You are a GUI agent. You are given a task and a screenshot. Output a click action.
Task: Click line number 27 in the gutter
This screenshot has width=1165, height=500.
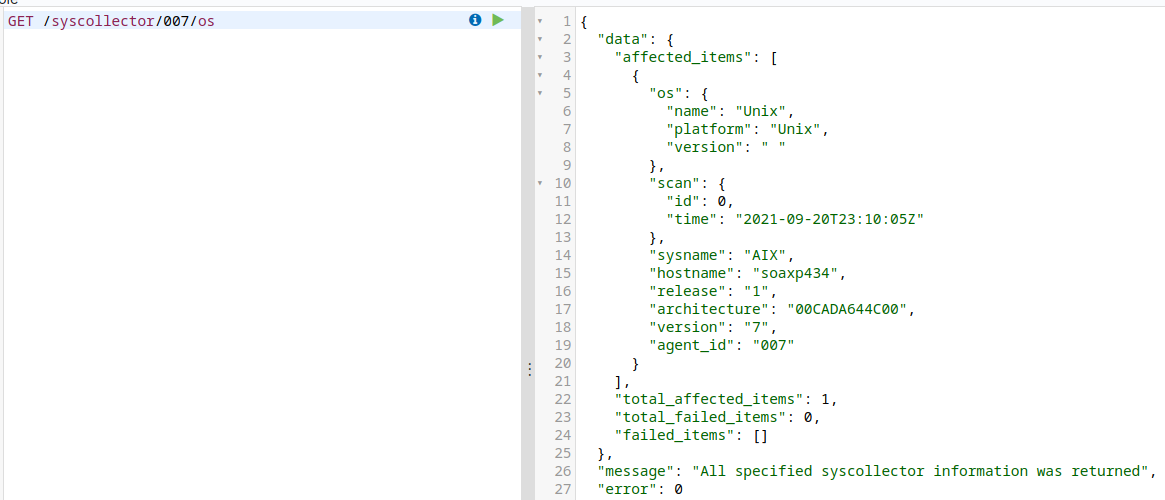coord(562,489)
